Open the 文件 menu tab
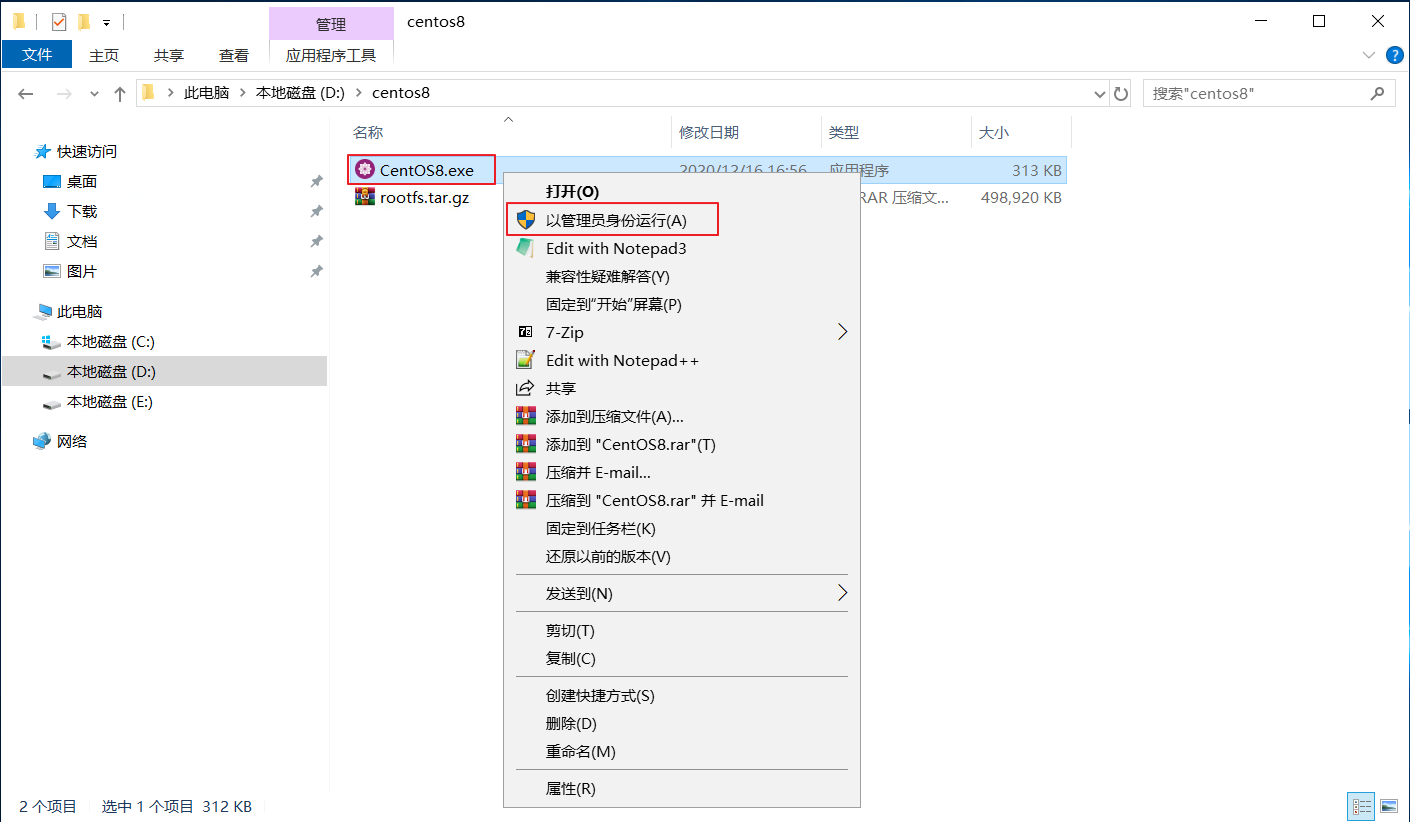 click(37, 55)
